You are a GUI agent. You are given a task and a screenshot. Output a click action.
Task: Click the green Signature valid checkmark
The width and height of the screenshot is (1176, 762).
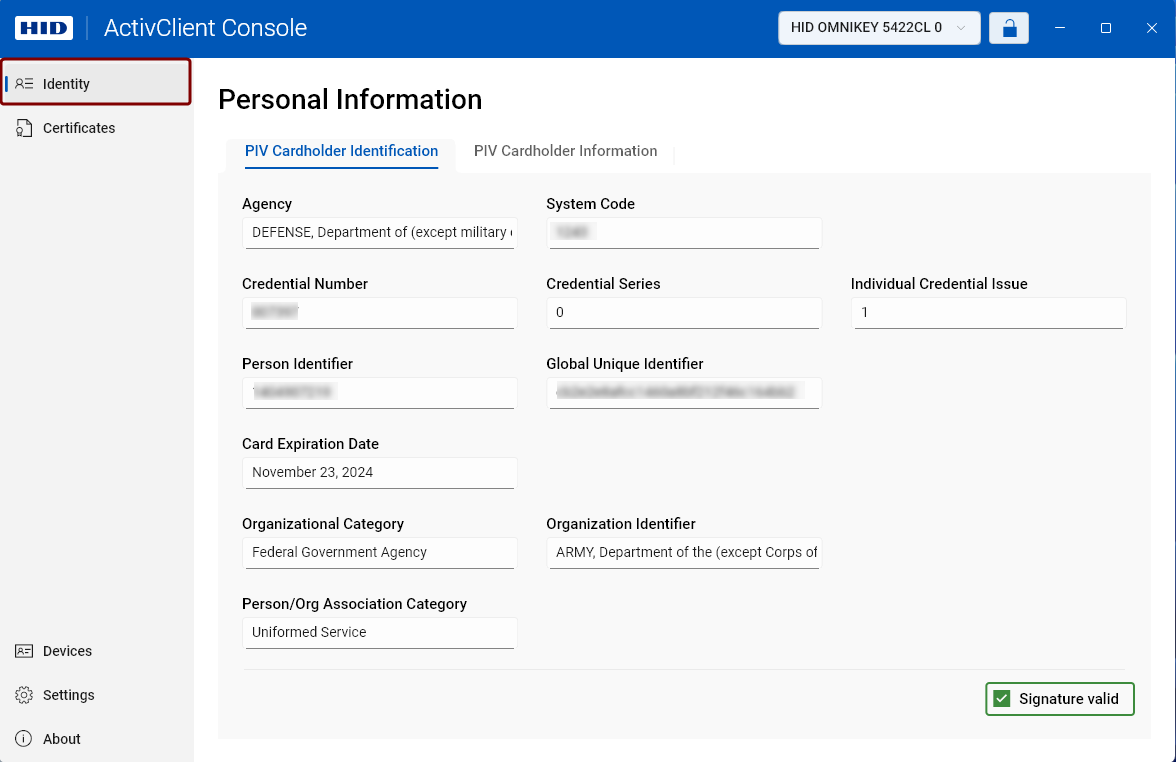coord(1002,699)
